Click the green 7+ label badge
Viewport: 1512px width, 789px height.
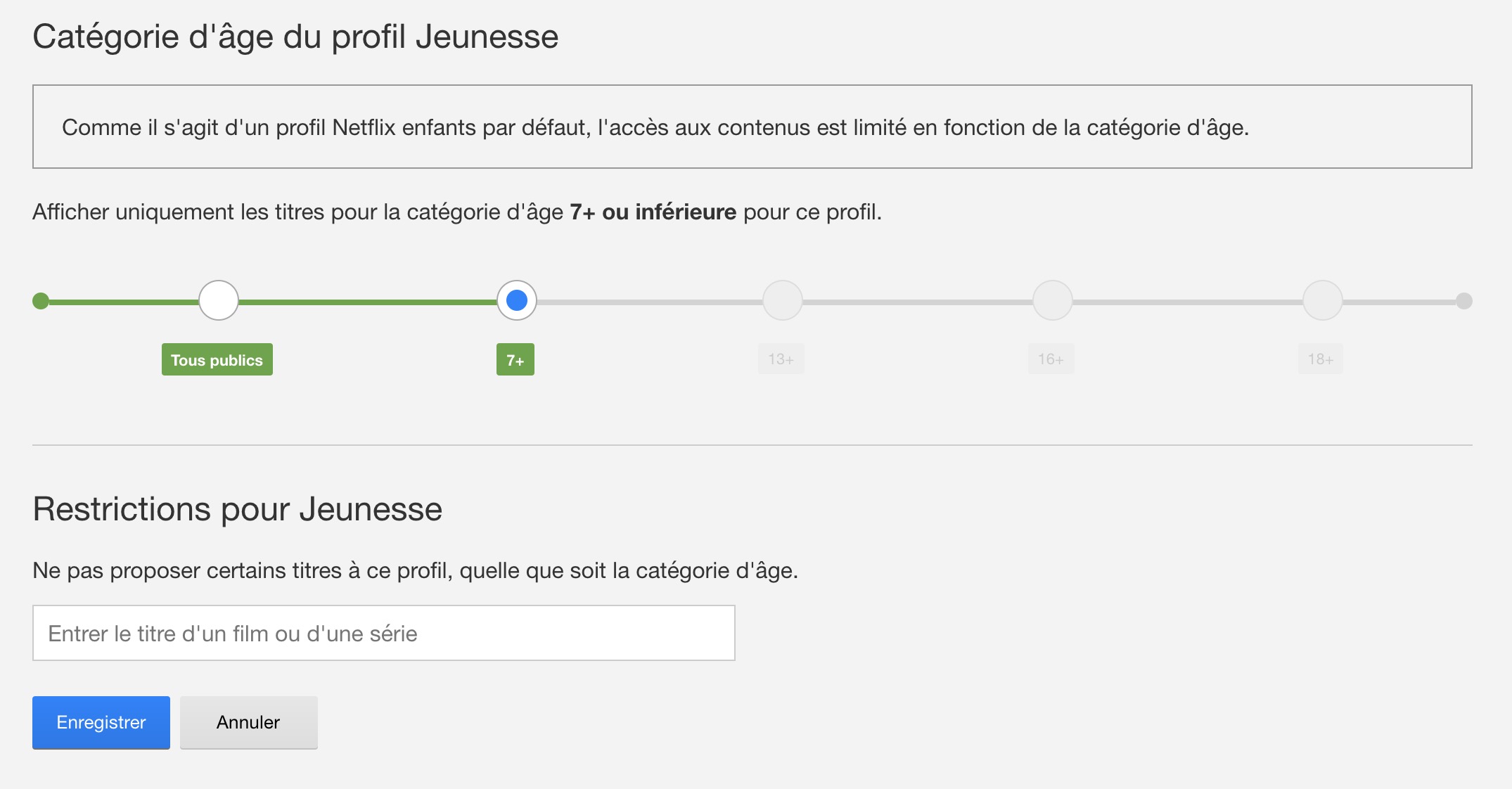coord(515,359)
